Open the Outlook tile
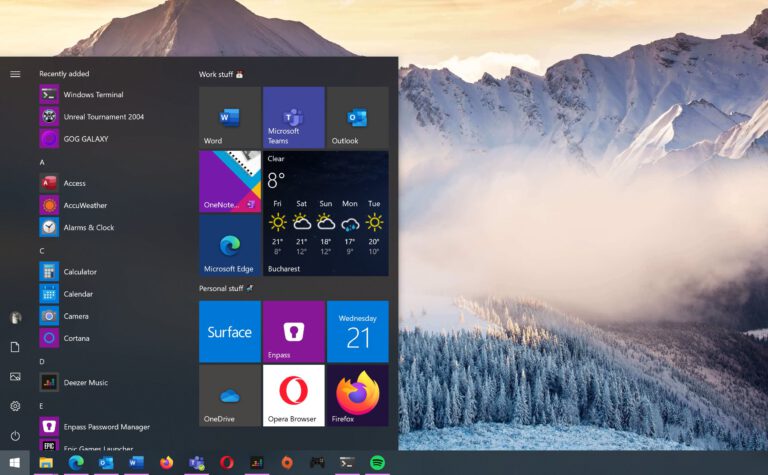The height and width of the screenshot is (475, 768). pyautogui.click(x=358, y=118)
